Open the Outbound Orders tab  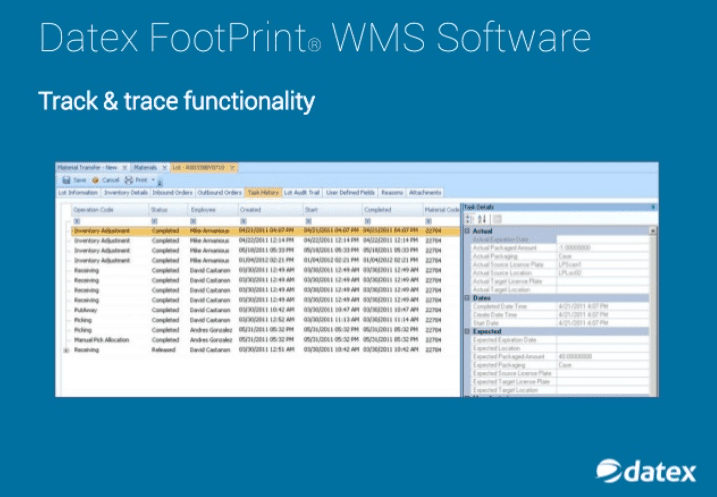219,192
